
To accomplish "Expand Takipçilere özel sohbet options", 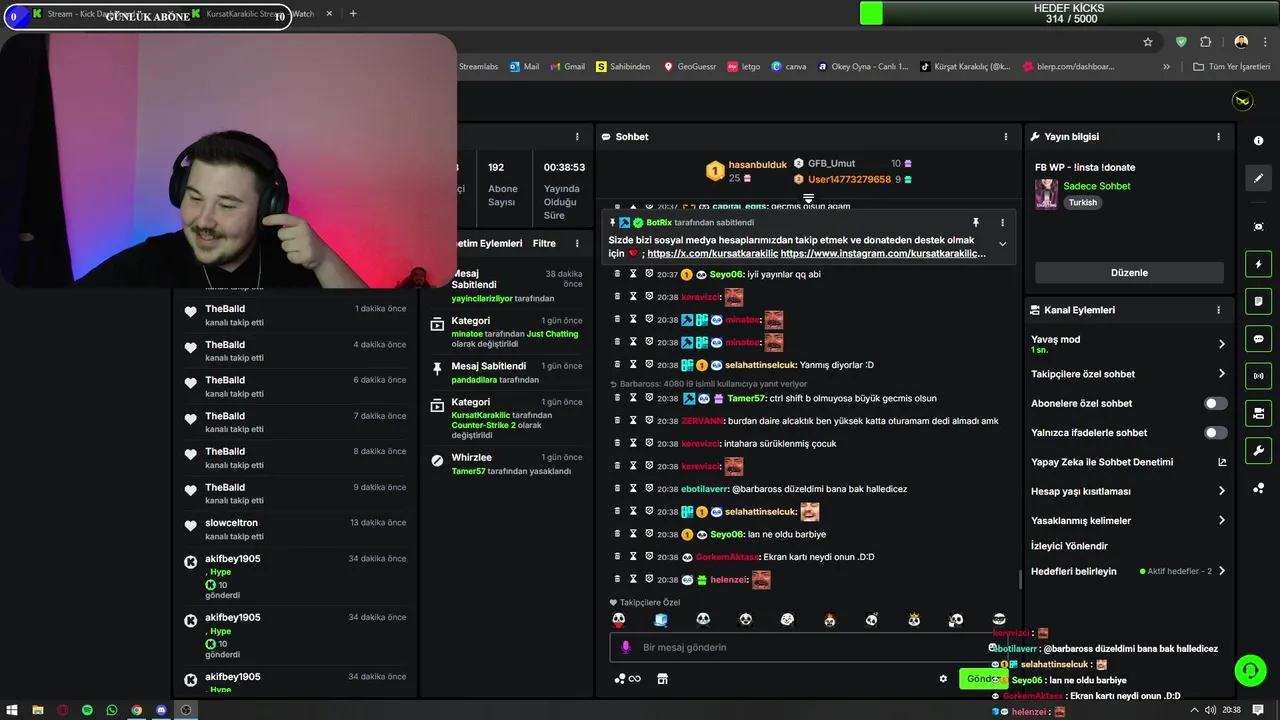I will pyautogui.click(x=1221, y=374).
